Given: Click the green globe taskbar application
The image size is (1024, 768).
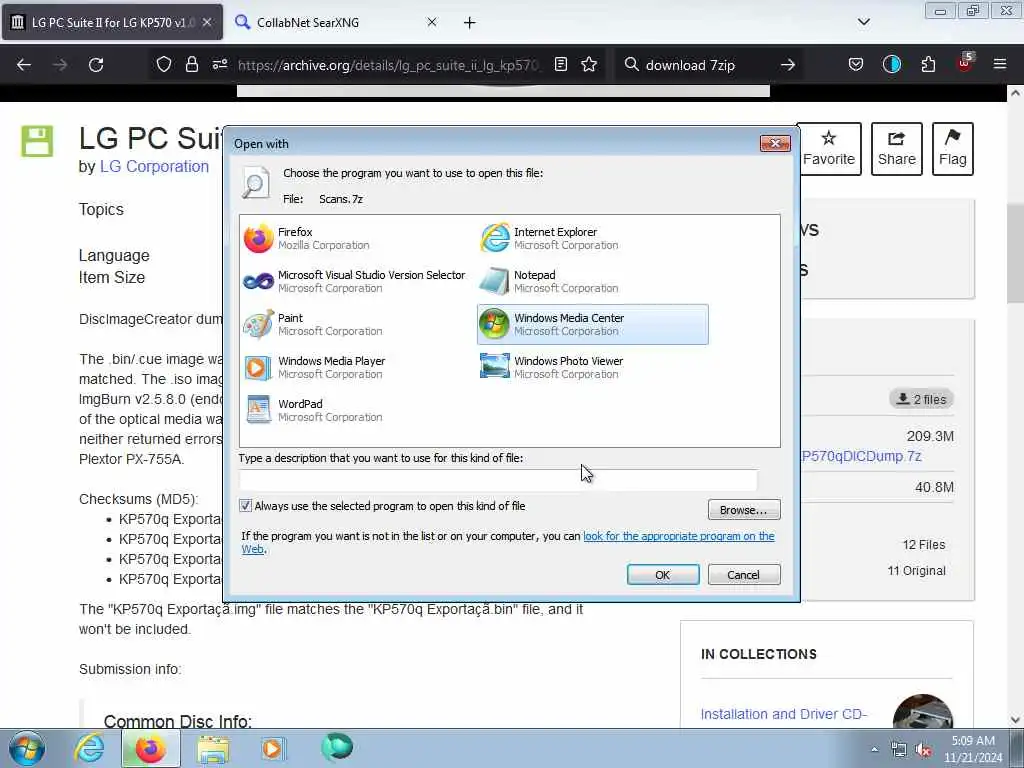Looking at the screenshot, I should pyautogui.click(x=337, y=748).
